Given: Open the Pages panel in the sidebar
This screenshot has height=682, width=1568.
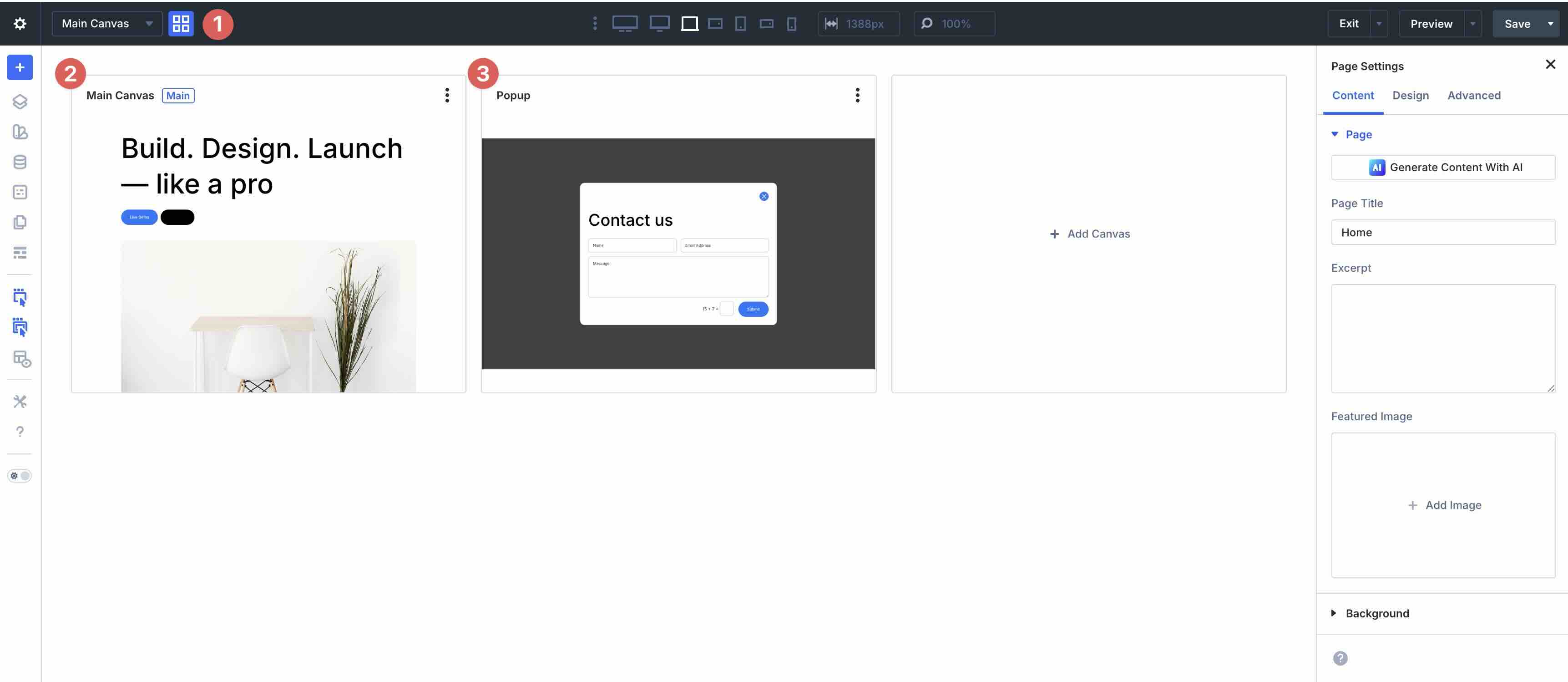Looking at the screenshot, I should [x=20, y=222].
